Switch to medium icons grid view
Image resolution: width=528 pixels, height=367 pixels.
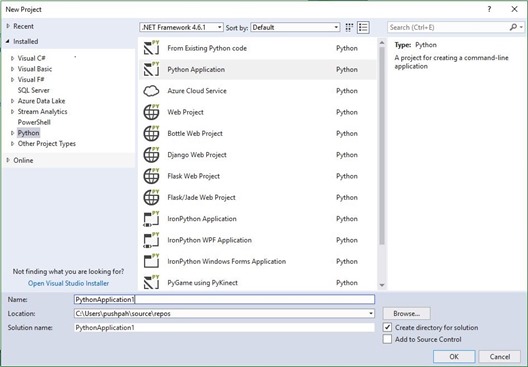click(x=349, y=27)
